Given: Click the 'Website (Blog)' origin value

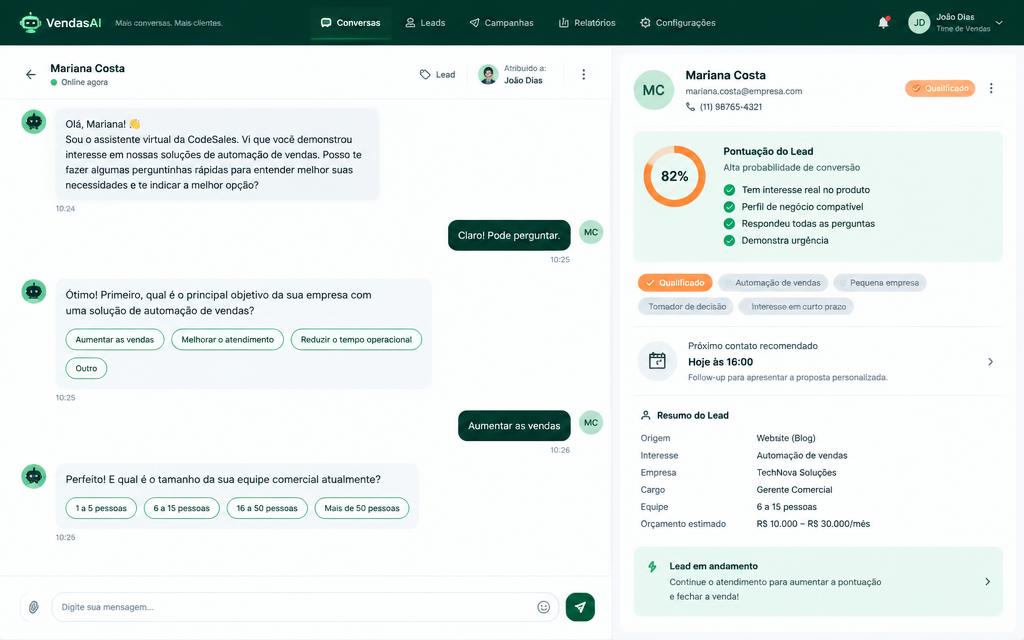Looking at the screenshot, I should tap(786, 438).
